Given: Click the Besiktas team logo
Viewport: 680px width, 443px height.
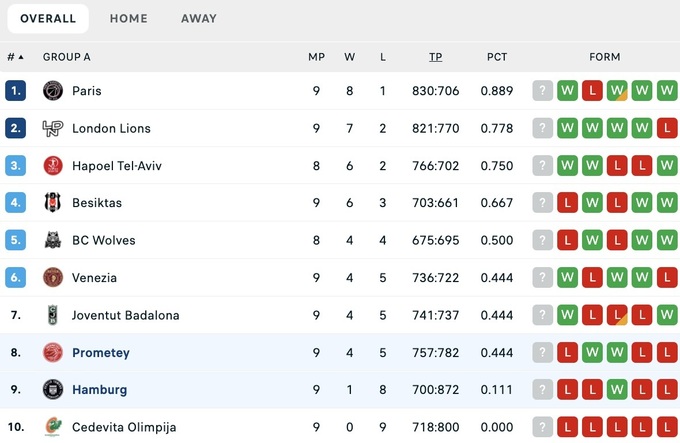Looking at the screenshot, I should click(53, 203).
